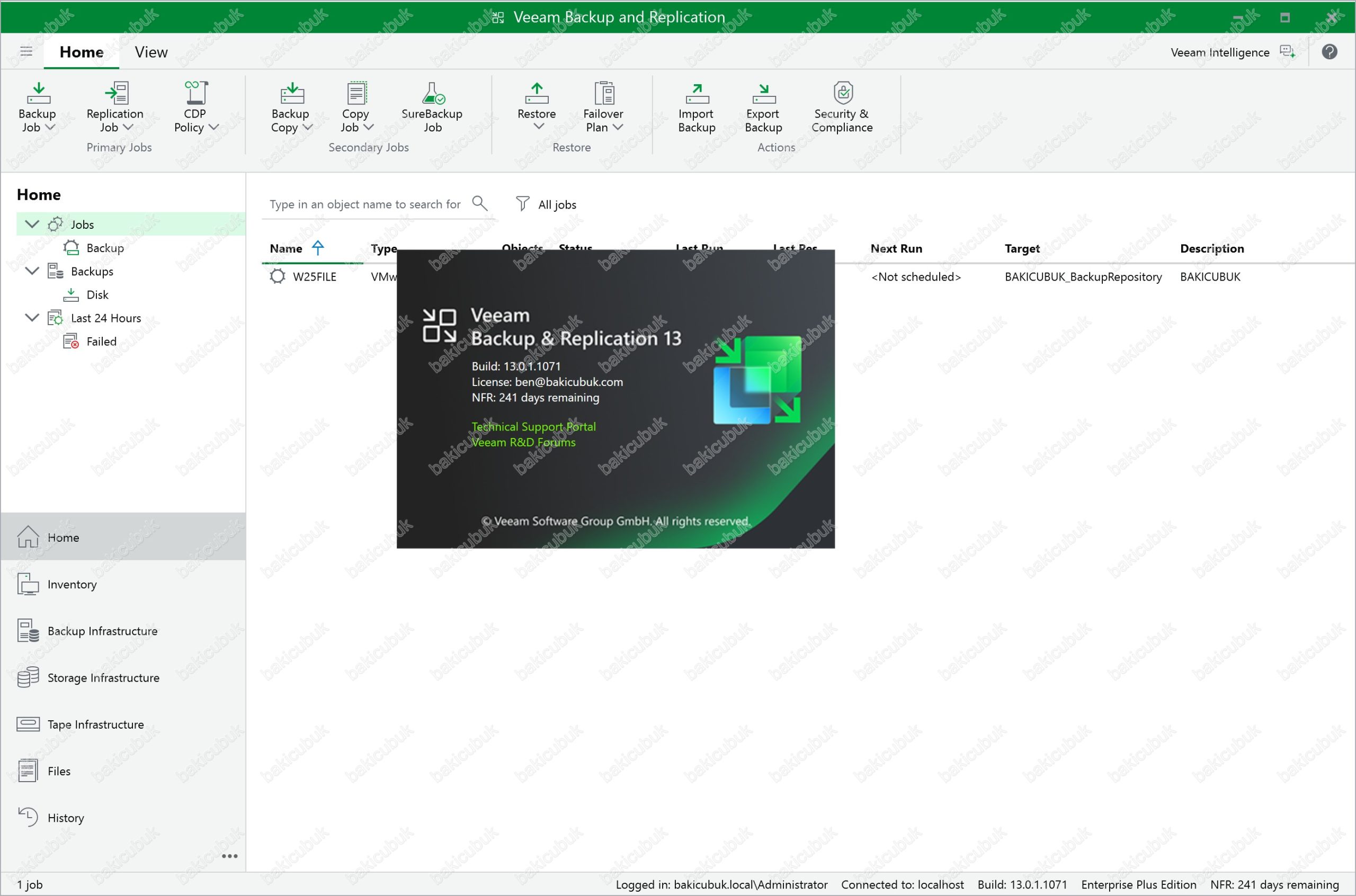Open the Technical Support Portal link
The width and height of the screenshot is (1356, 896).
533,426
